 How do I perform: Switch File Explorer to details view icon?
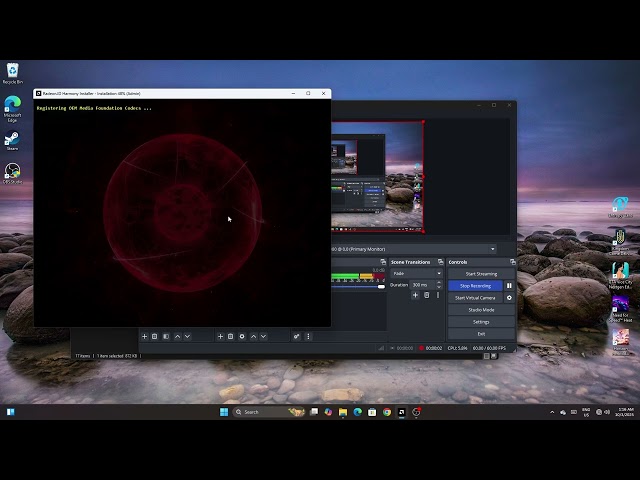(x=487, y=356)
